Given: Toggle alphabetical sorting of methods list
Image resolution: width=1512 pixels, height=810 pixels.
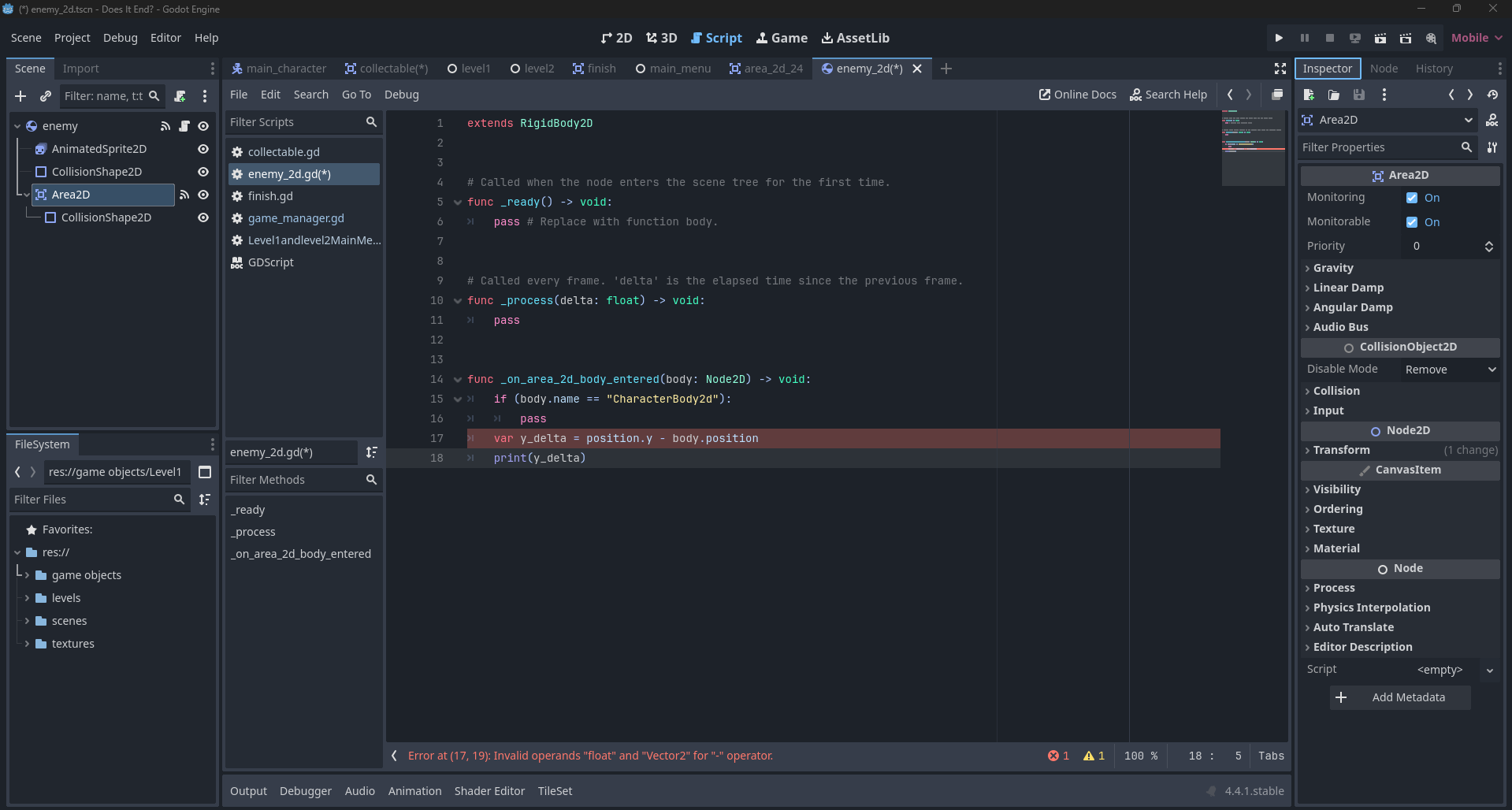Looking at the screenshot, I should pos(372,452).
